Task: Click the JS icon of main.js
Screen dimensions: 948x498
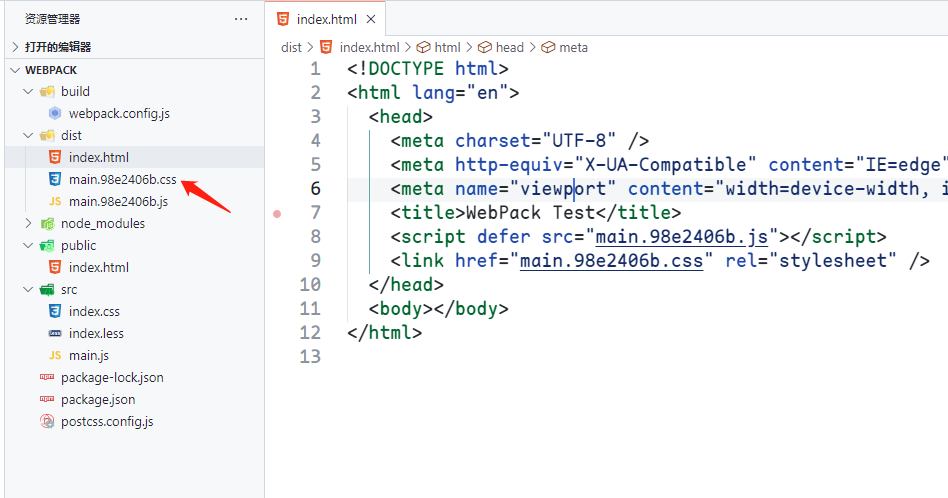Action: [54, 355]
